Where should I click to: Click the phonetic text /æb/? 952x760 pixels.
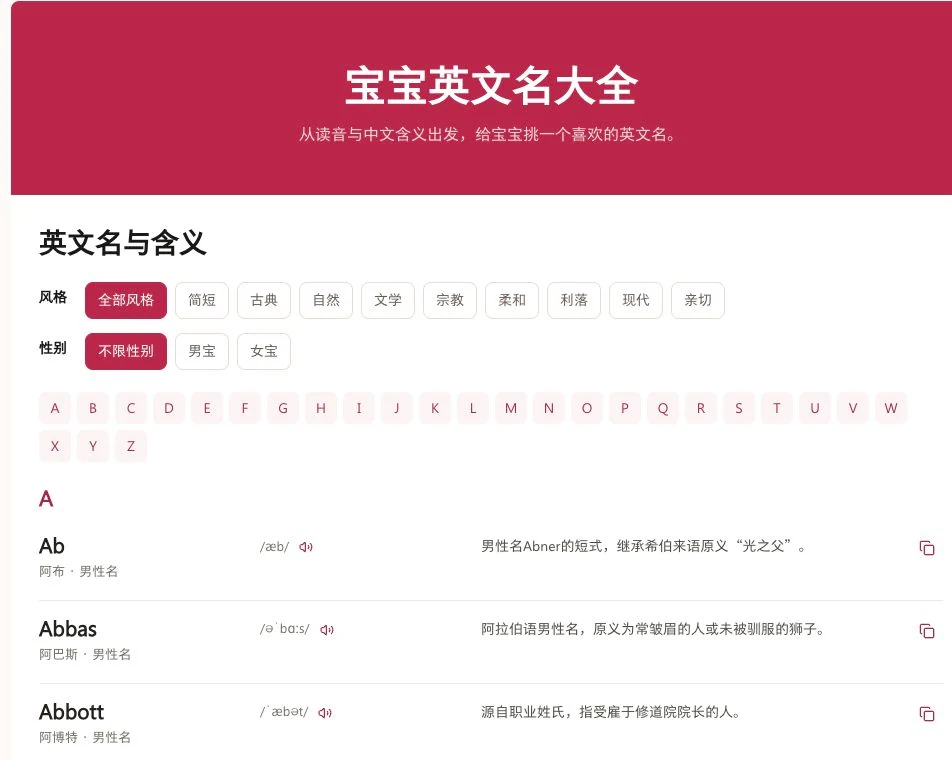tap(274, 546)
